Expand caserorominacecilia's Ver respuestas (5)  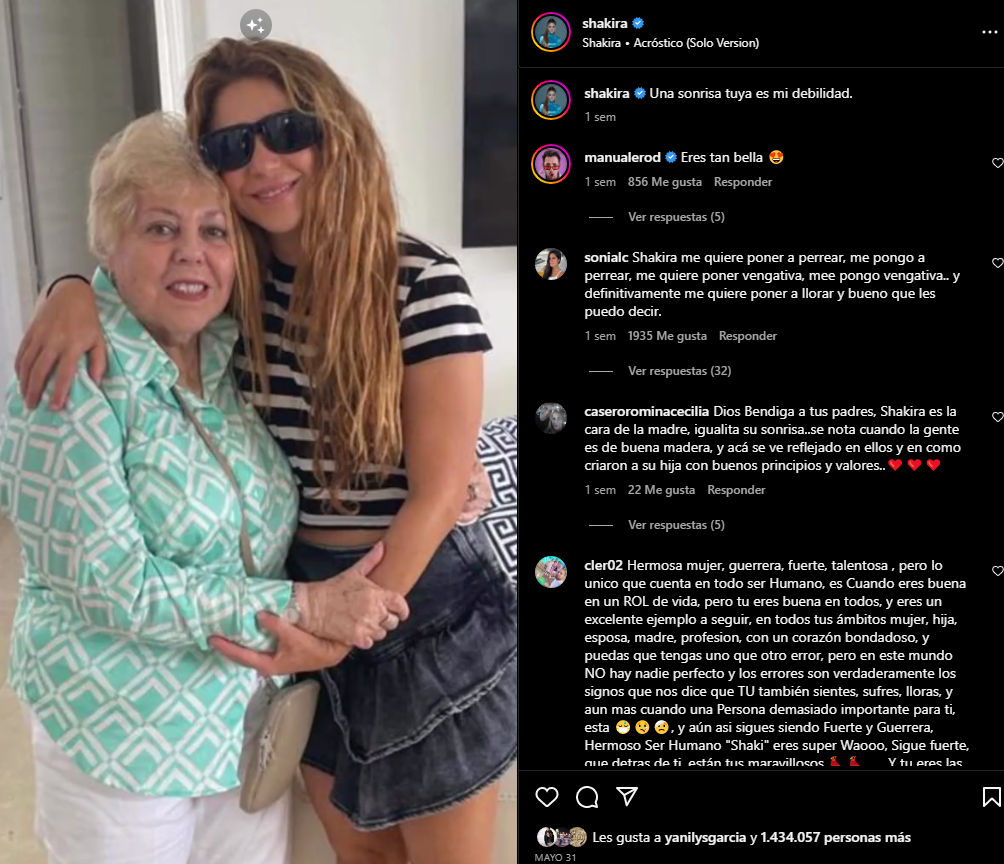pos(676,525)
